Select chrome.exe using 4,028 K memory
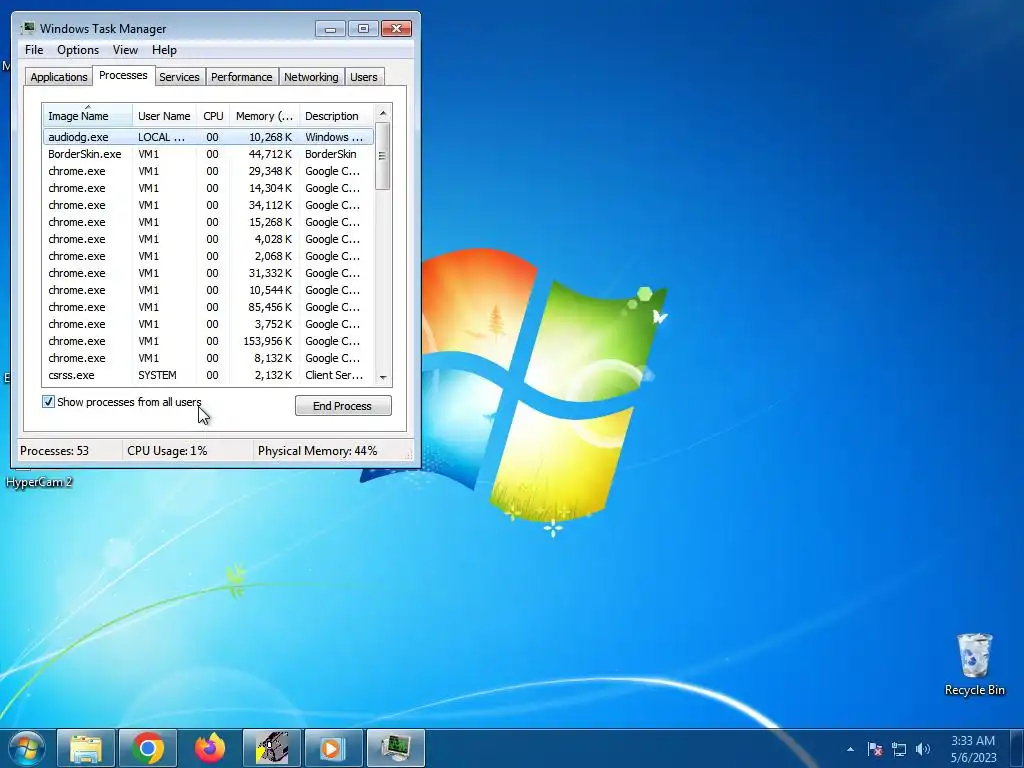 pyautogui.click(x=208, y=239)
